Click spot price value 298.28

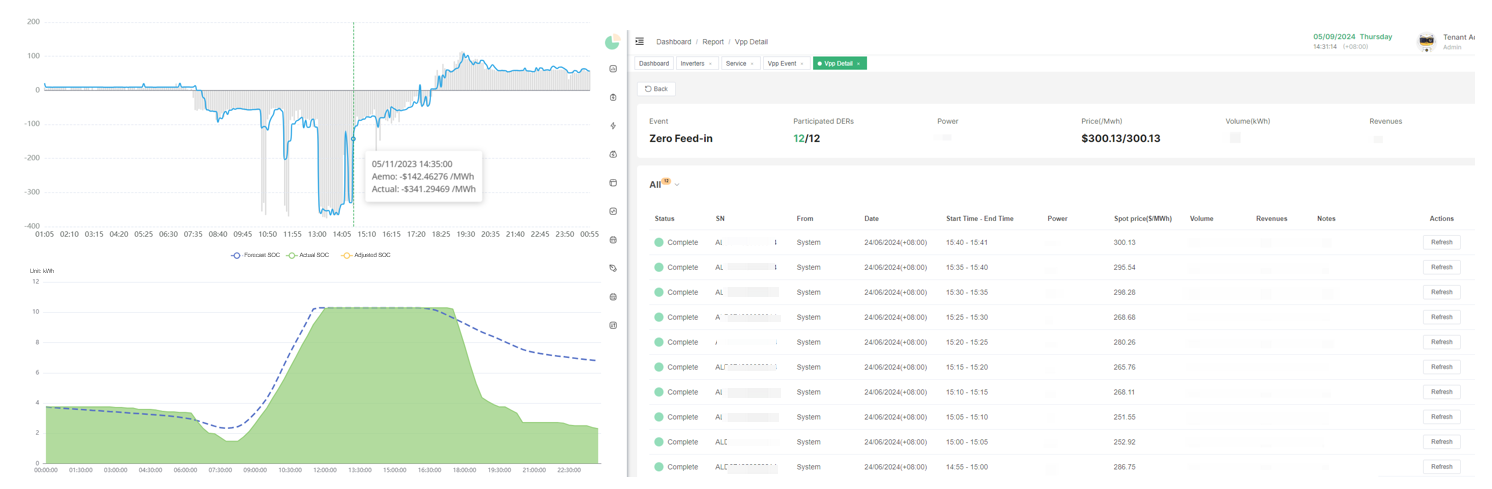(x=1124, y=292)
